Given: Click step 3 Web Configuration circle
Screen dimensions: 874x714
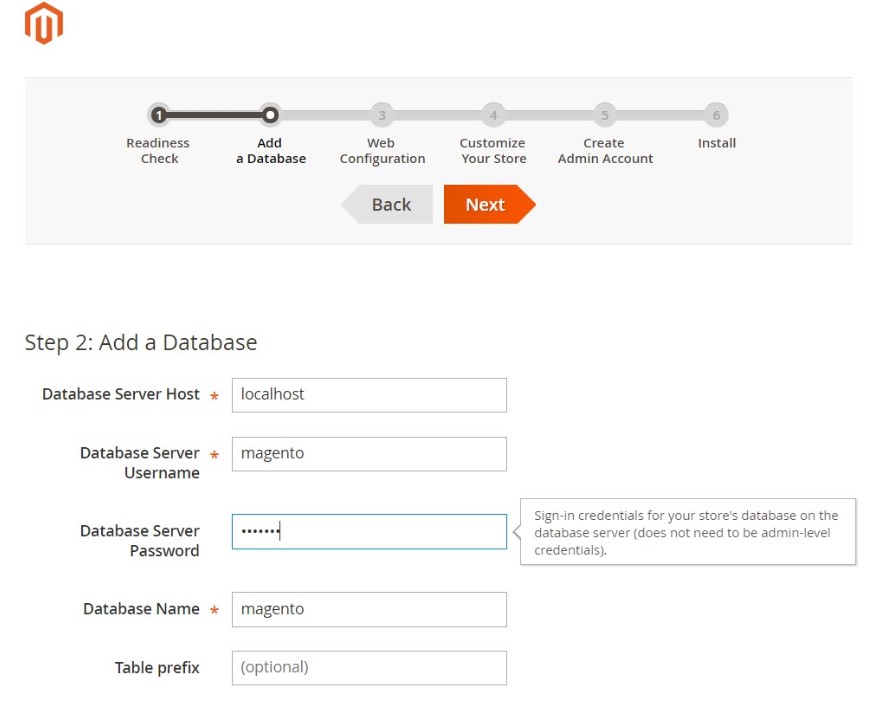Looking at the screenshot, I should point(382,115).
